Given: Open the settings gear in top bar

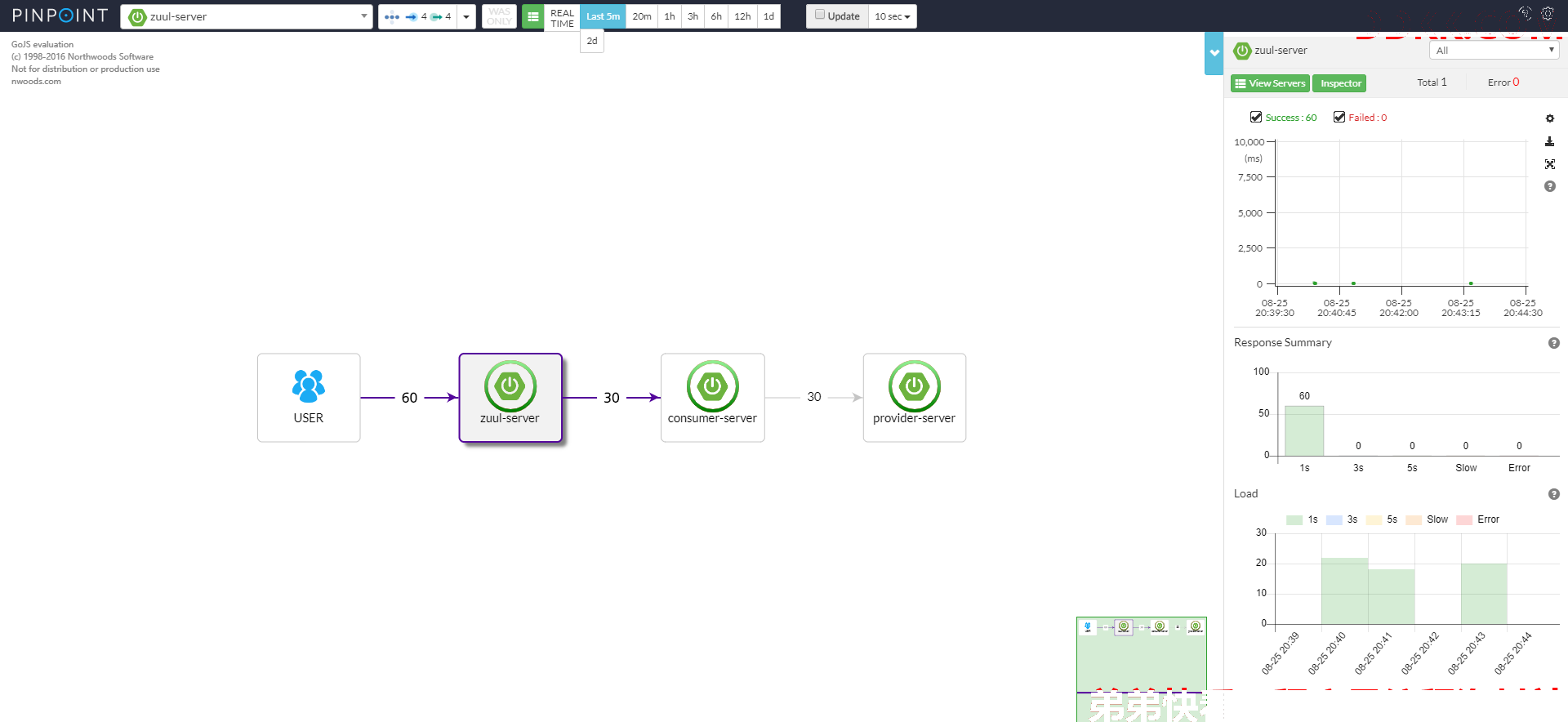Looking at the screenshot, I should pos(1547,13).
